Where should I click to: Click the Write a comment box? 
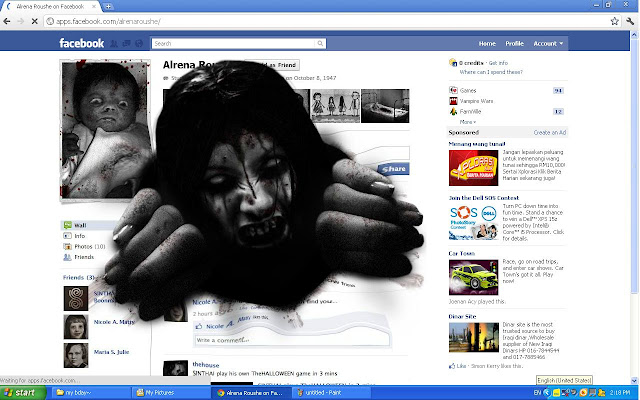292,340
